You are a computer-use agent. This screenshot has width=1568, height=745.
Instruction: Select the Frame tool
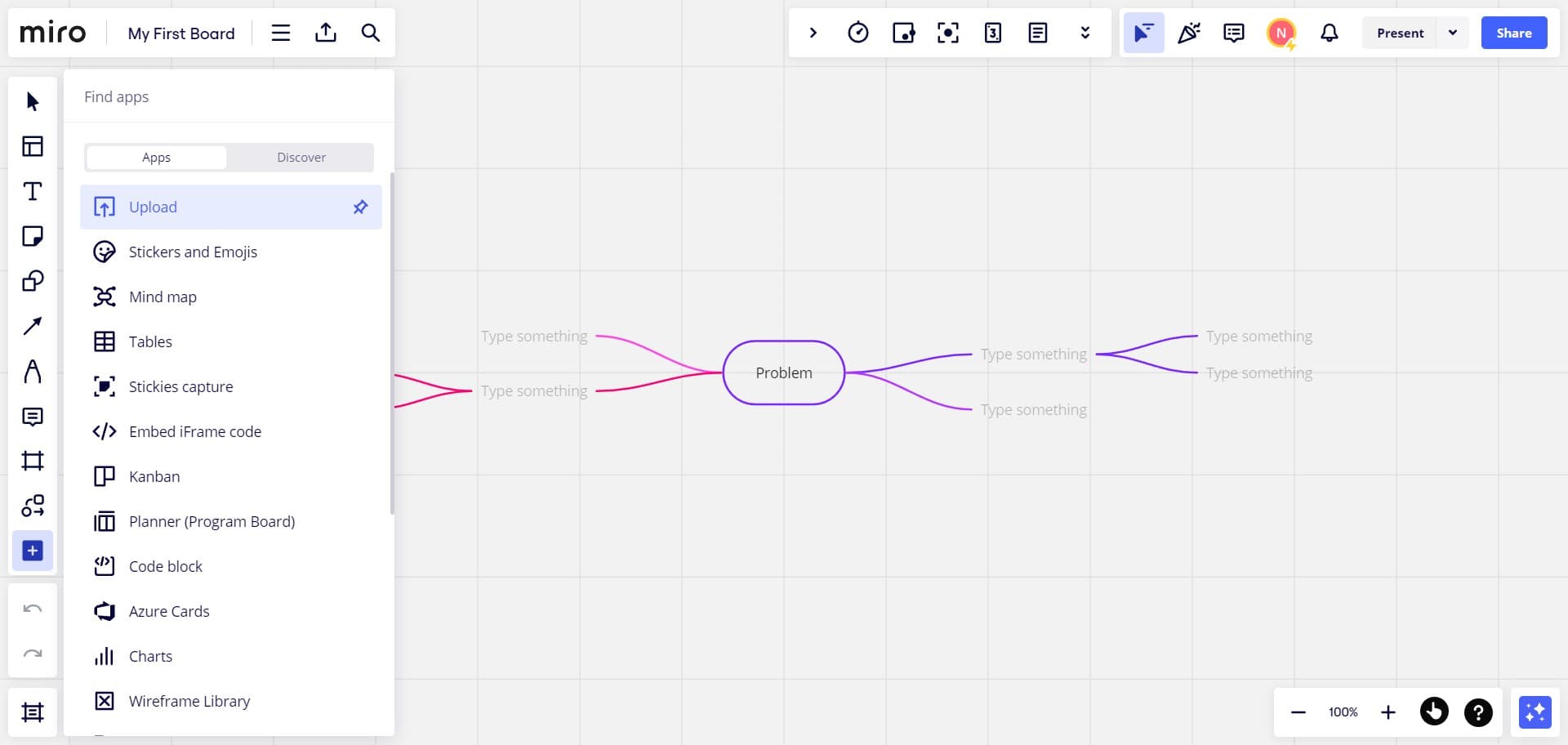pyautogui.click(x=33, y=461)
